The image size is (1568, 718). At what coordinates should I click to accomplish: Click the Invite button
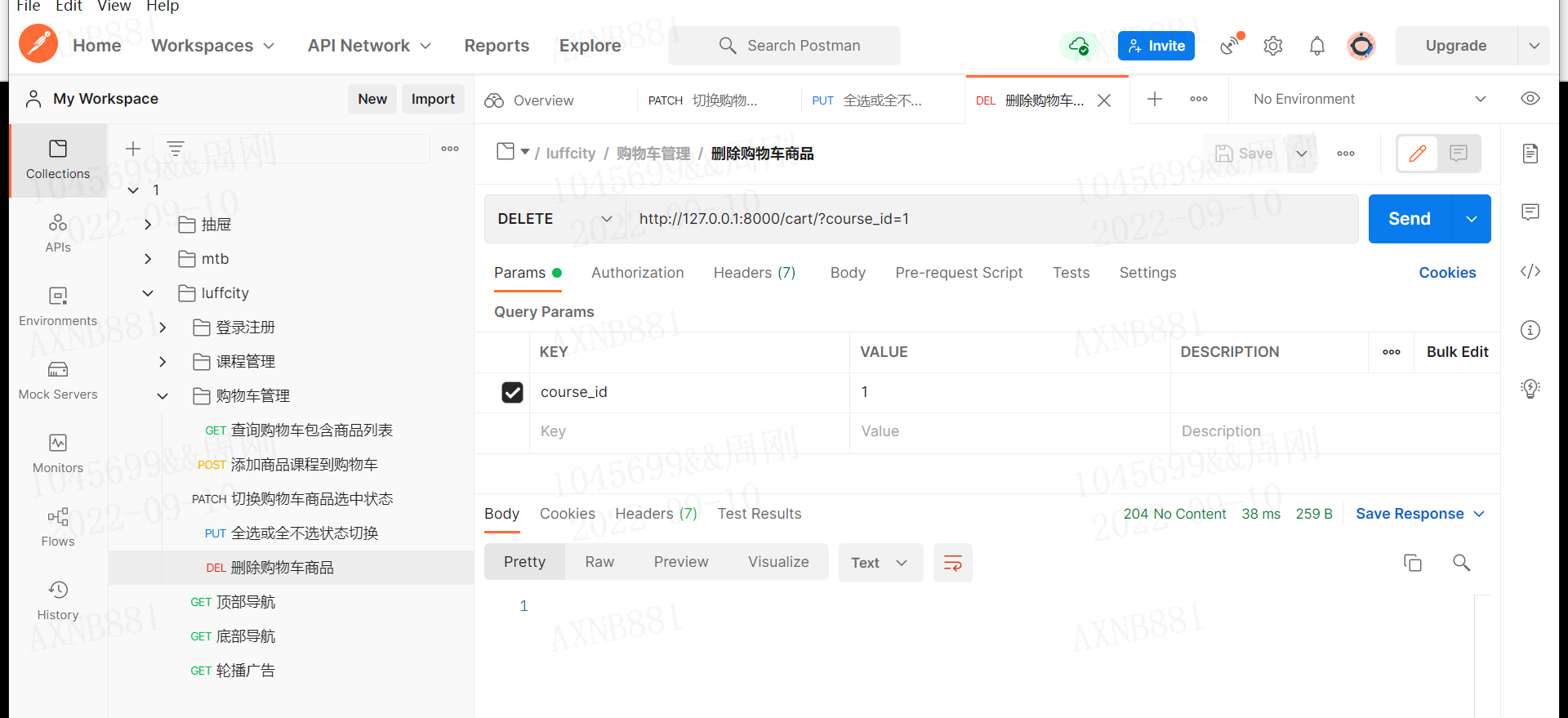(x=1156, y=46)
